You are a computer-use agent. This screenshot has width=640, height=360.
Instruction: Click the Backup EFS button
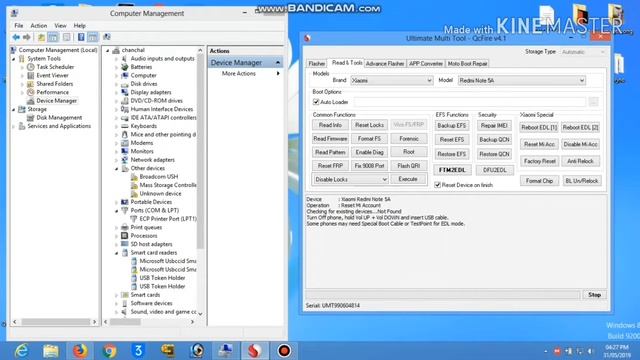pos(452,125)
